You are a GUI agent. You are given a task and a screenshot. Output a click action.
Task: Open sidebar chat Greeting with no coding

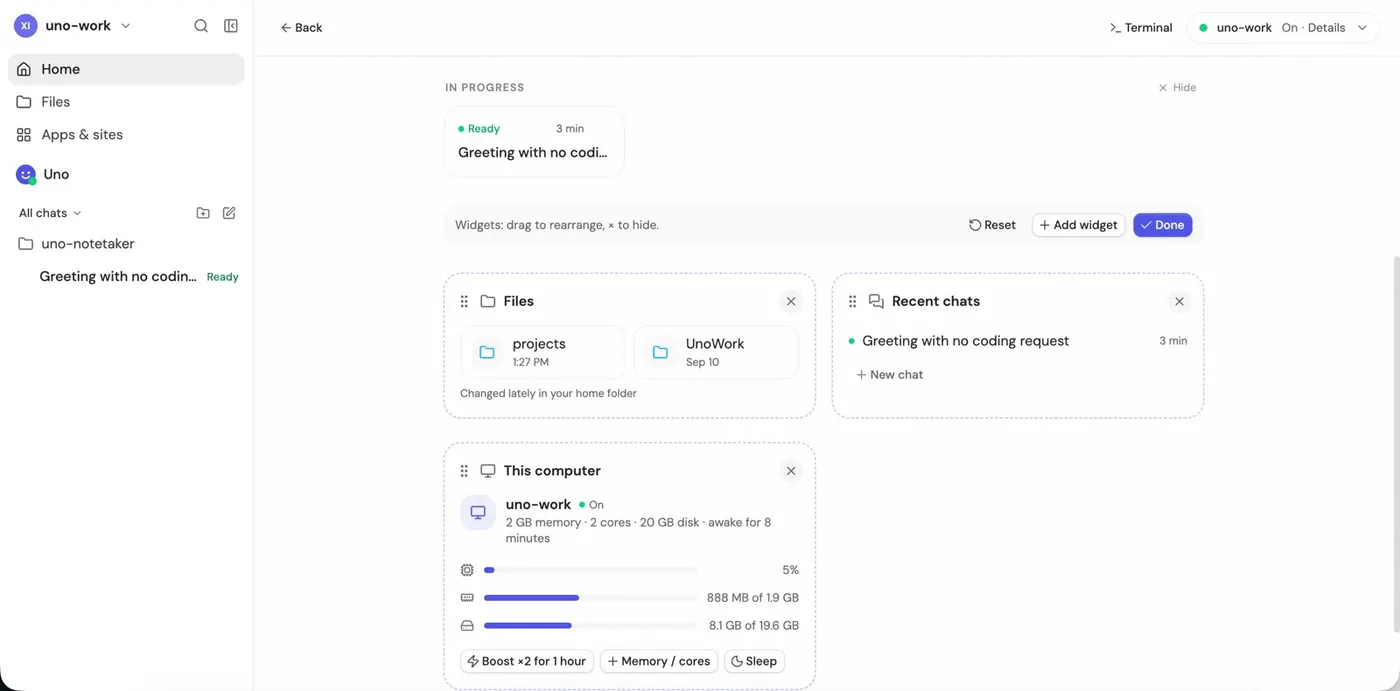click(126, 277)
